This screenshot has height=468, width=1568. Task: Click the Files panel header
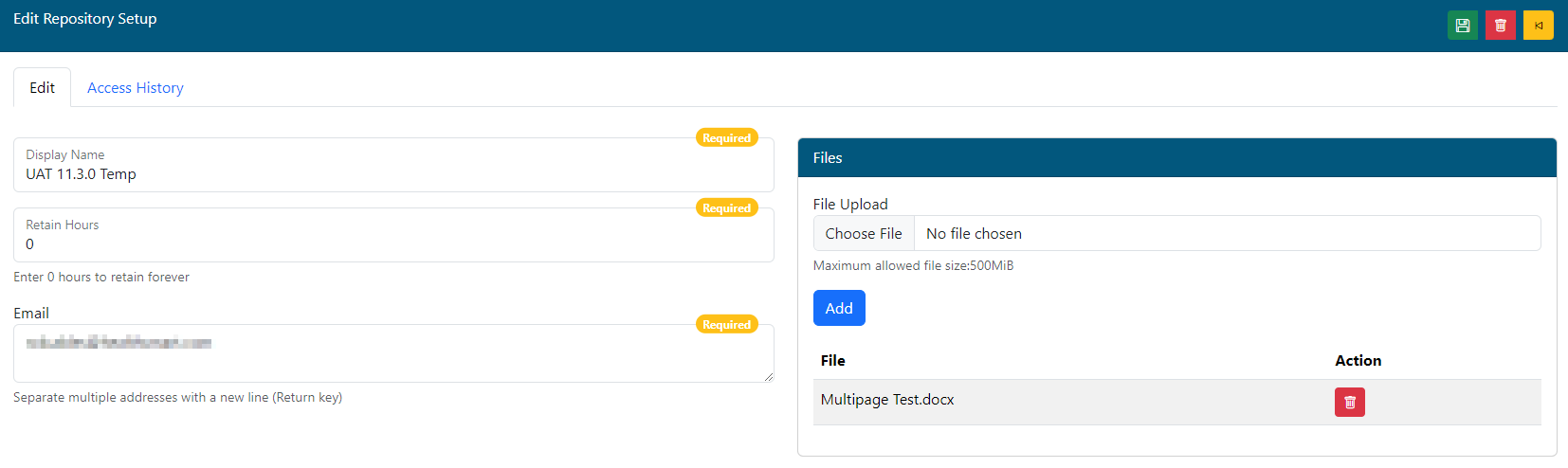point(1176,158)
